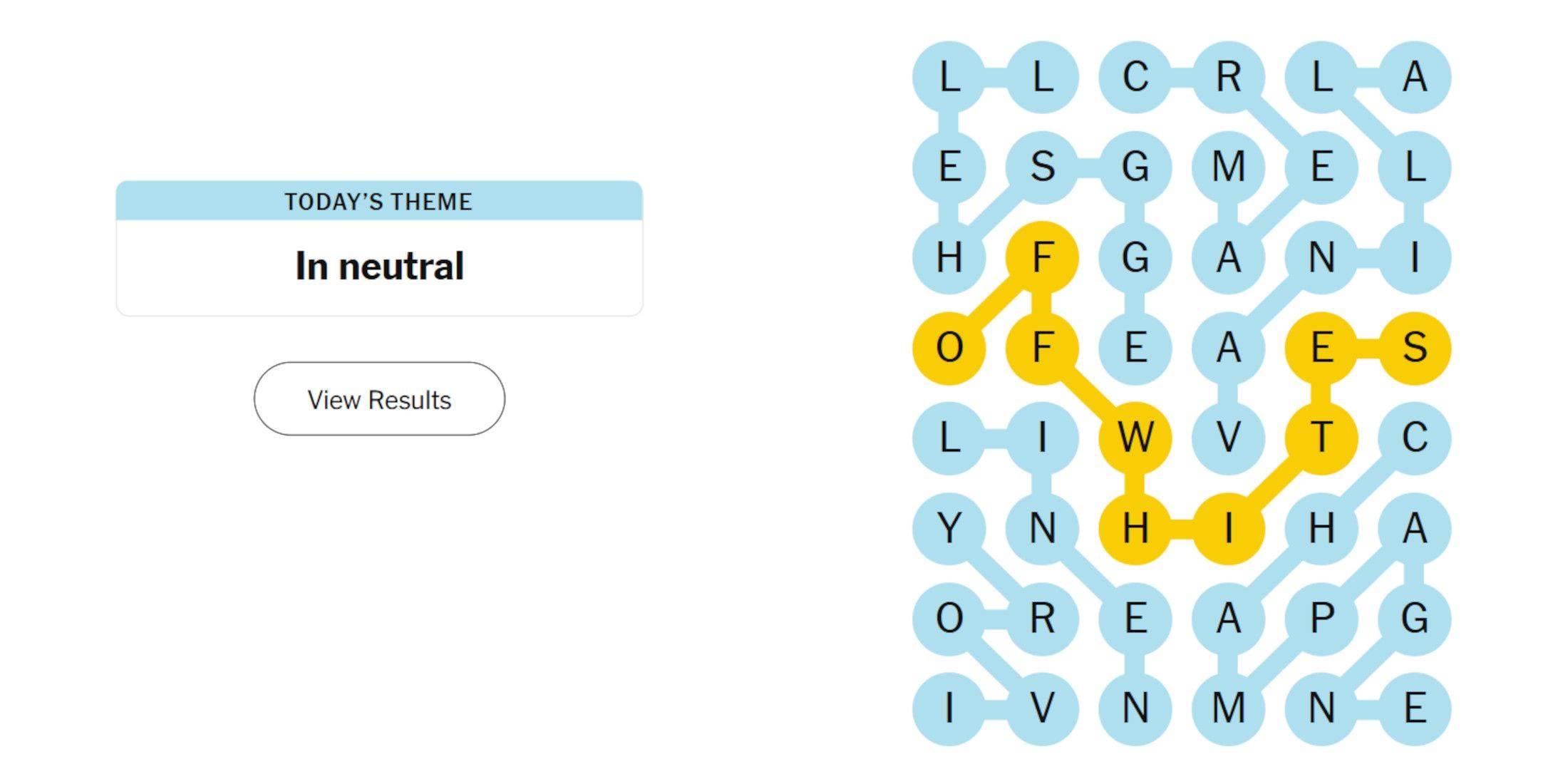The width and height of the screenshot is (1568, 784).
Task: Tap the letter P tile
Action: point(1321,618)
